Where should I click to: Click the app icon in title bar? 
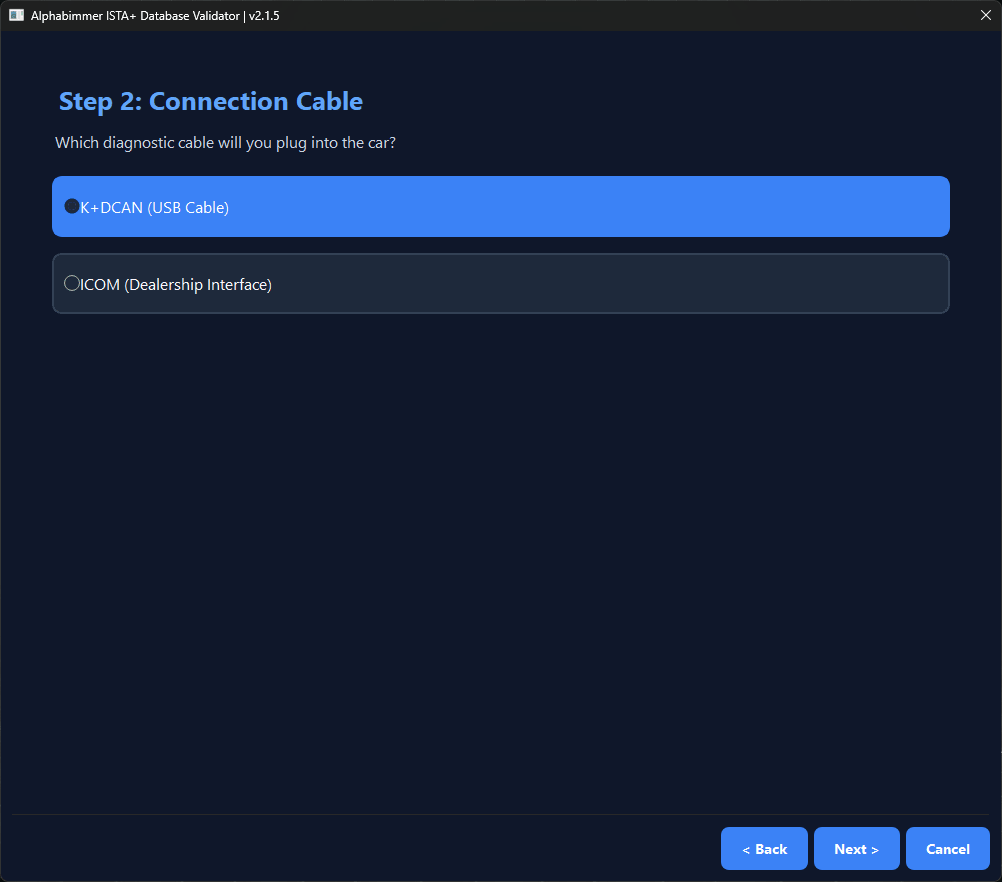tap(17, 15)
